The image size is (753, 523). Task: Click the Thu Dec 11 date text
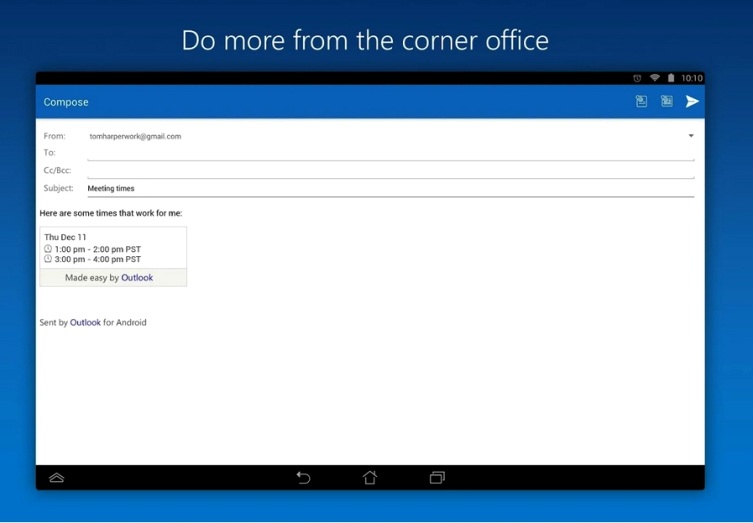pyautogui.click(x=65, y=237)
